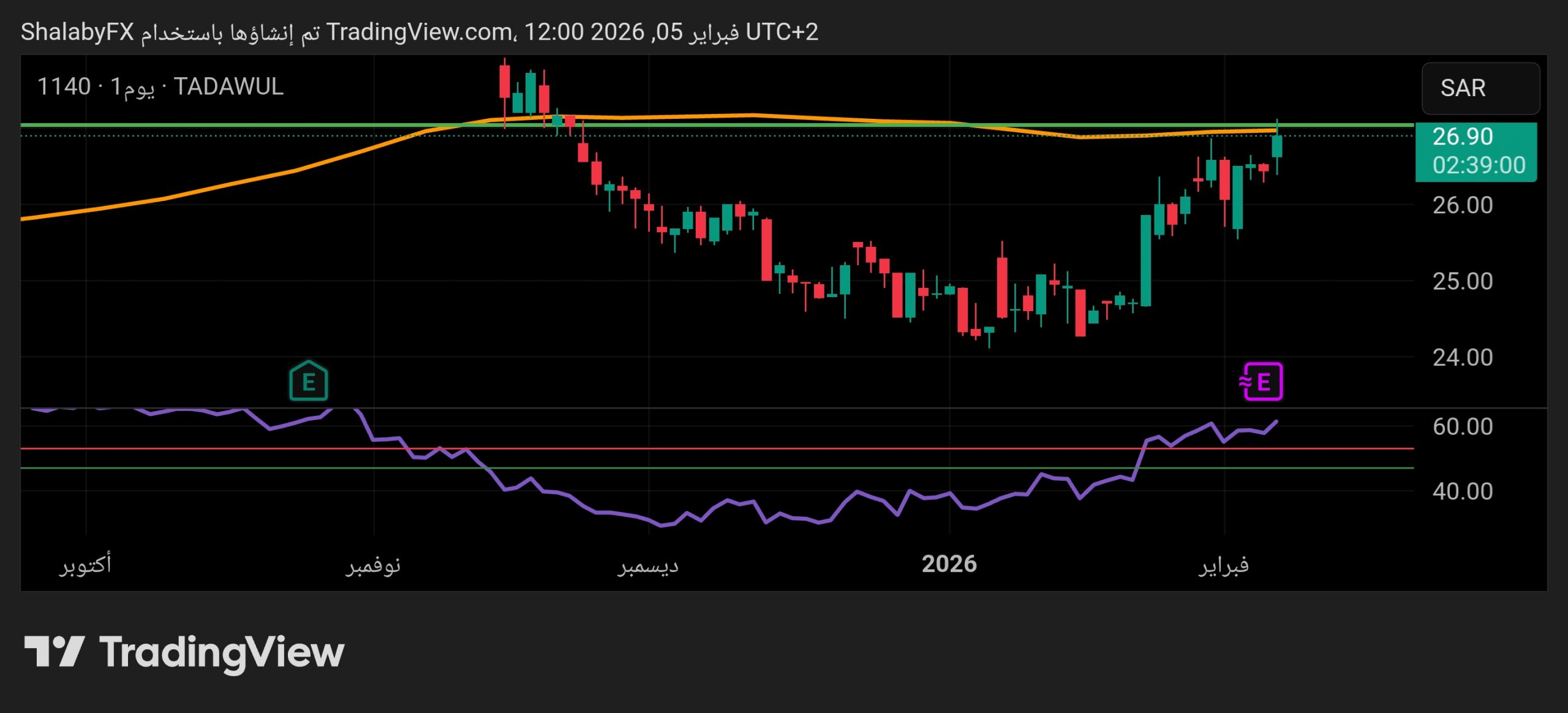The image size is (1568, 713).
Task: Click the فبراير month label on time axis
Action: (1223, 564)
